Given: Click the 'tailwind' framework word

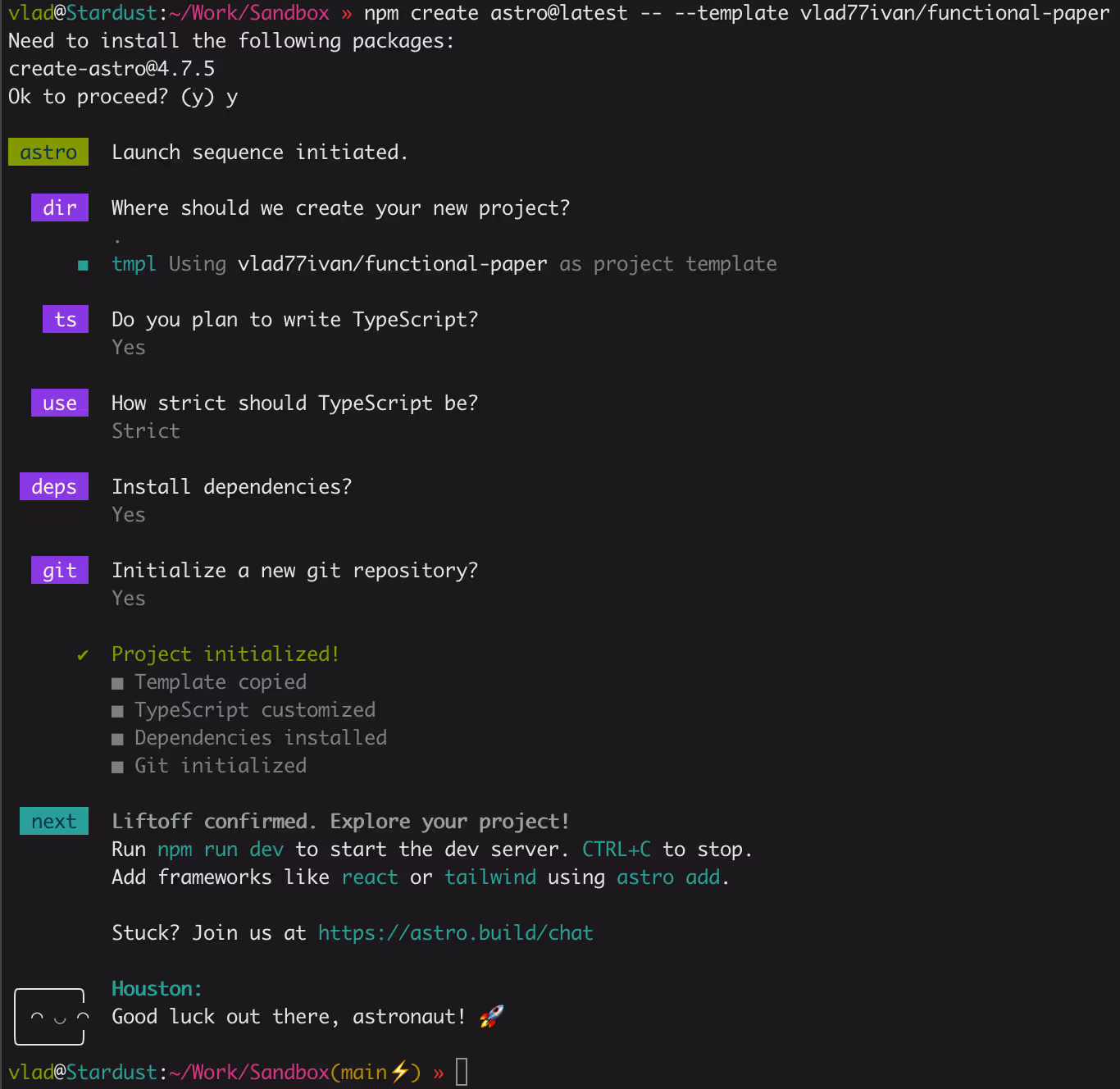Looking at the screenshot, I should tap(490, 877).
